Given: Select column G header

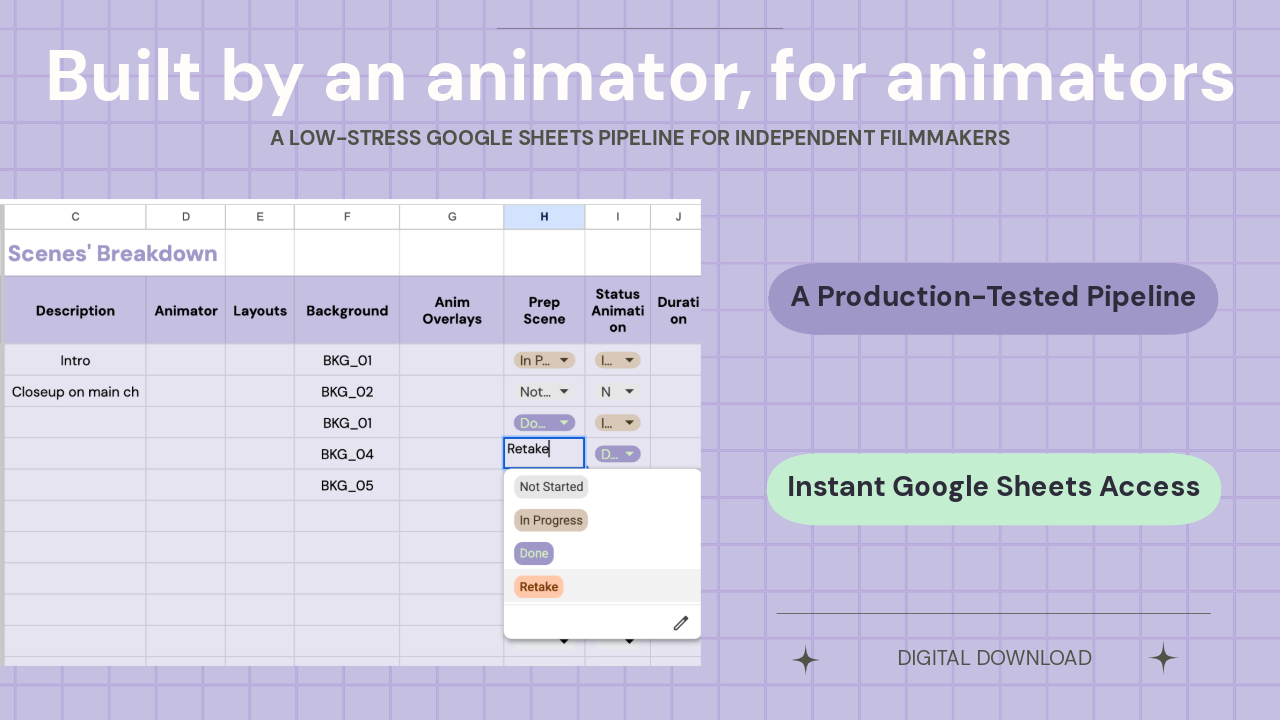Looking at the screenshot, I should [452, 217].
